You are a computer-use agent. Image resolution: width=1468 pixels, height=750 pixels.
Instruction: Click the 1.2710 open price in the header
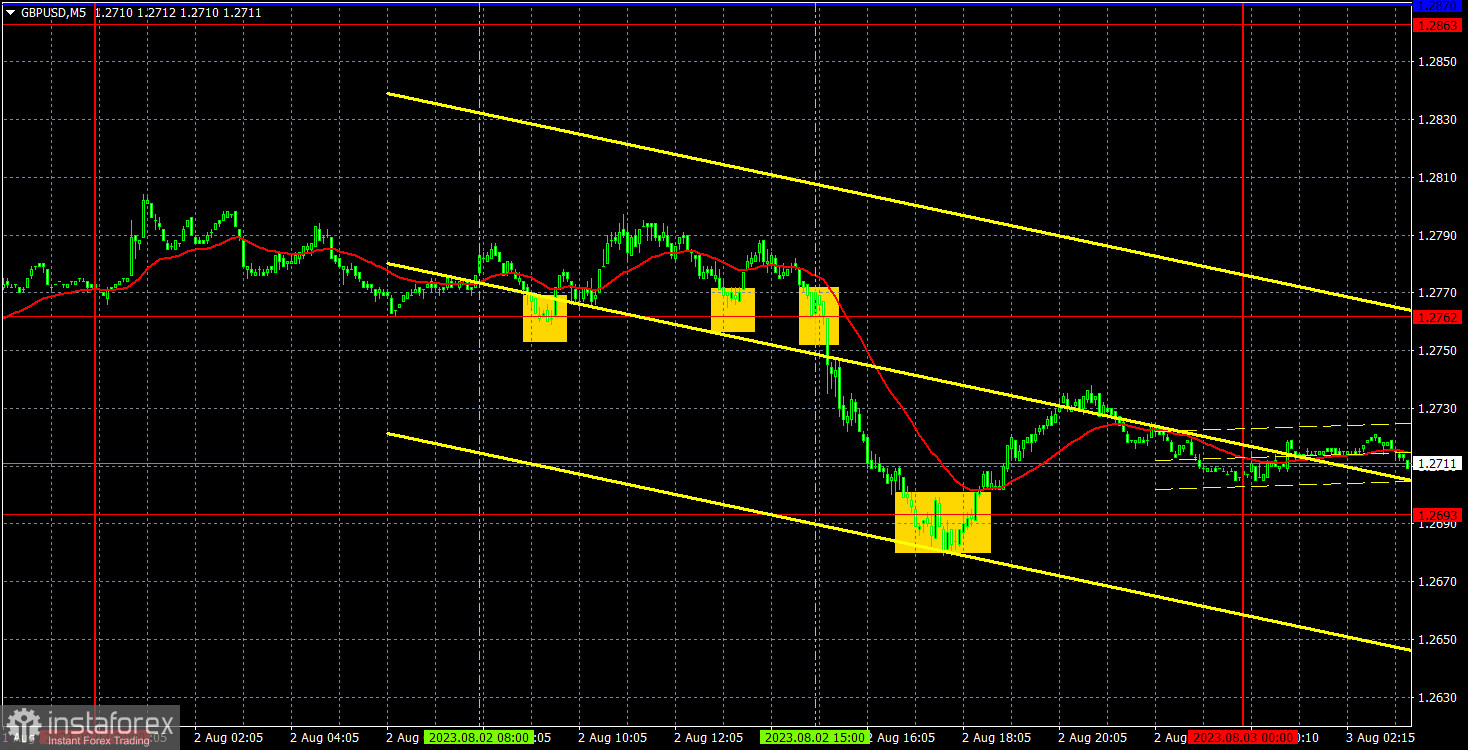tap(113, 13)
